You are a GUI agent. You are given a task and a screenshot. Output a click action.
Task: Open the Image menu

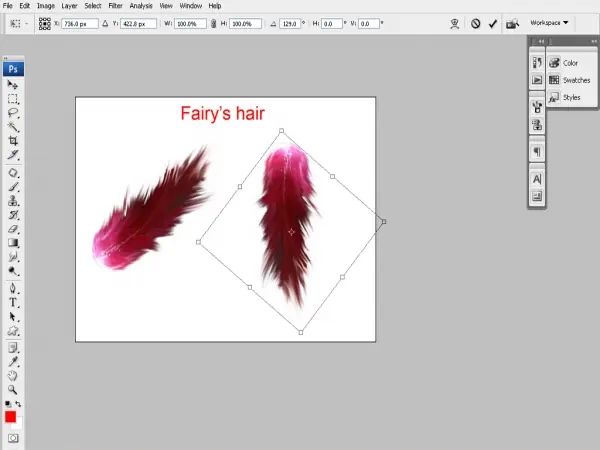46,6
